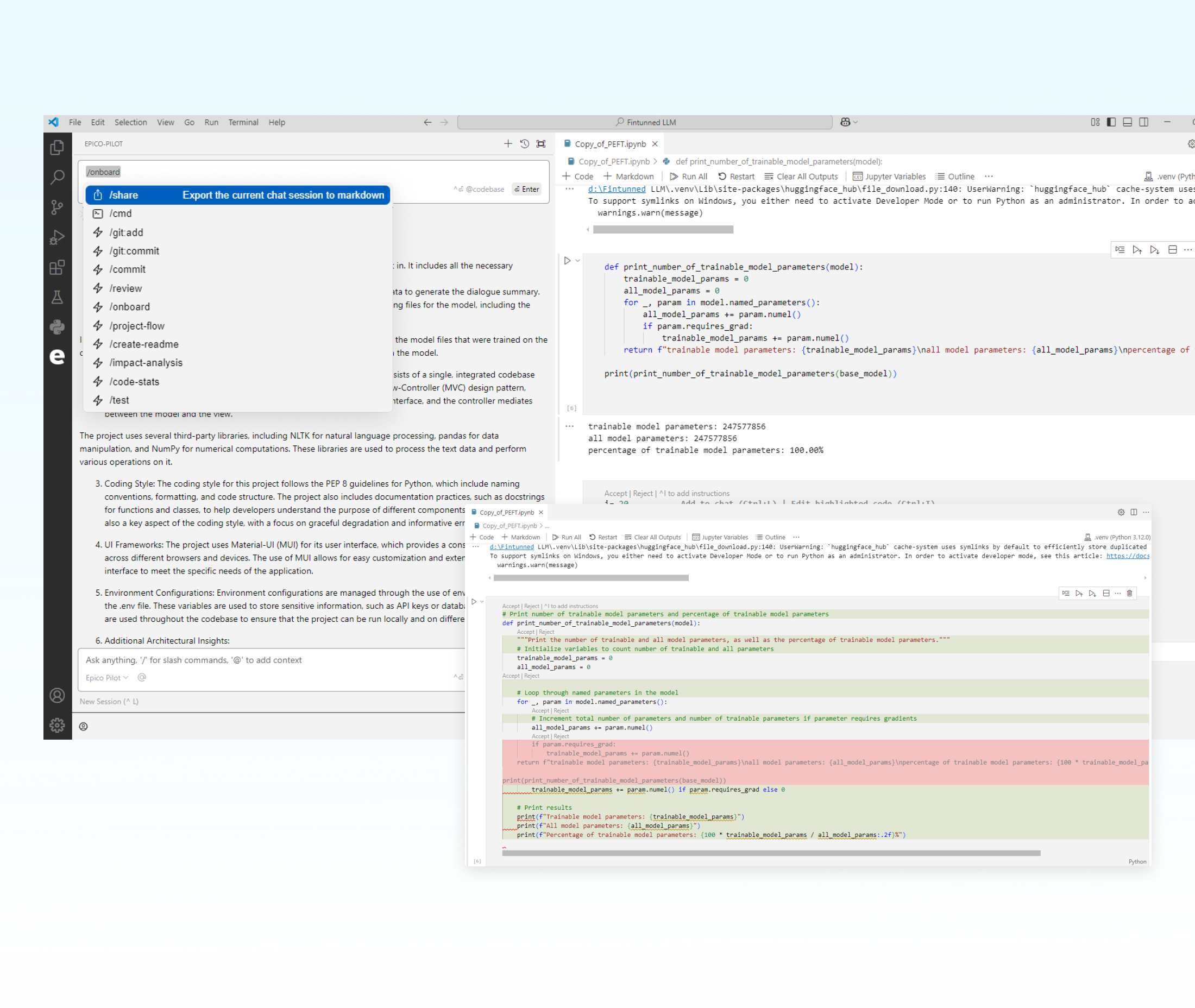The height and width of the screenshot is (1008, 1195).
Task: Choose the /create-readme slash command
Action: coord(238,344)
